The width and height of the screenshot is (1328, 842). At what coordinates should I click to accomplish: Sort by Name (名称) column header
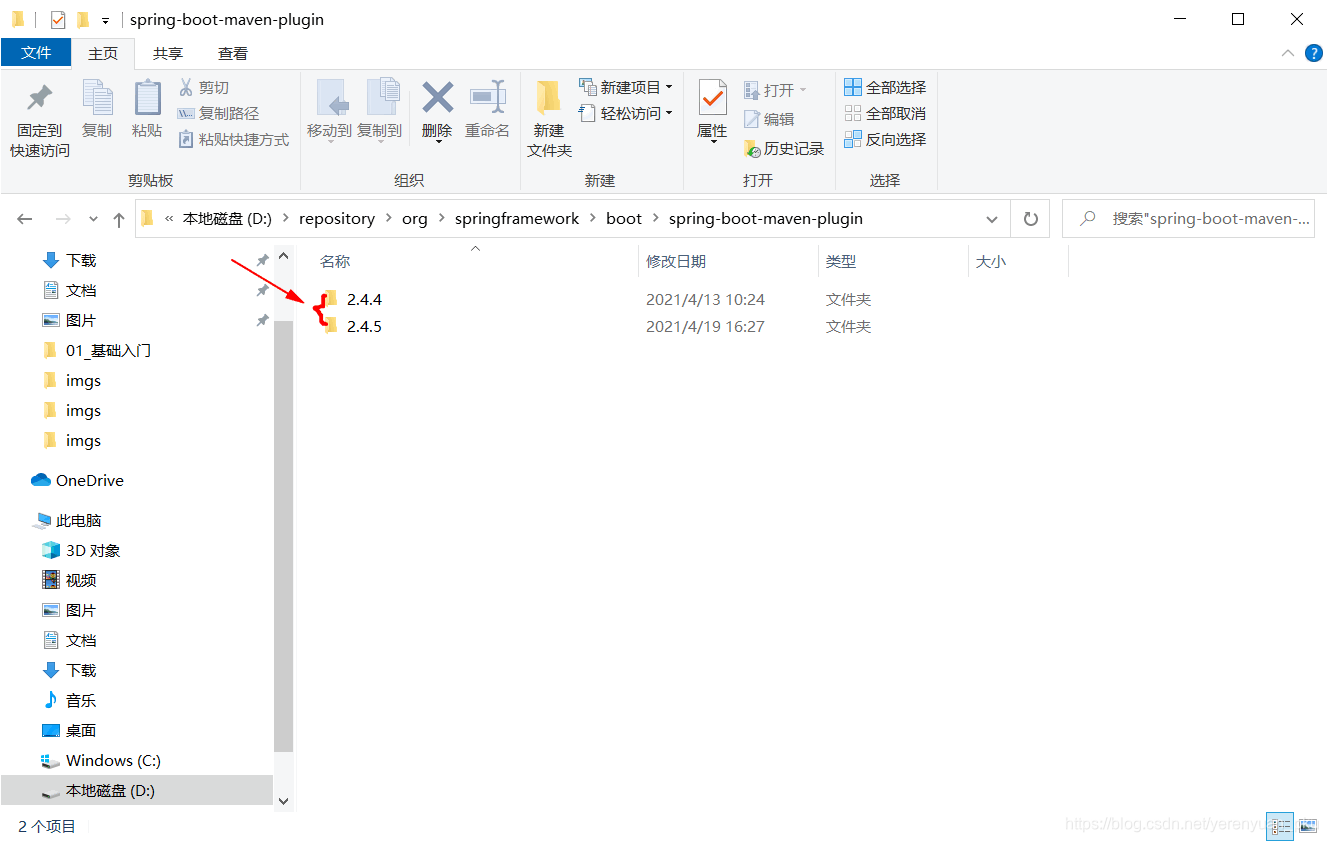335,261
